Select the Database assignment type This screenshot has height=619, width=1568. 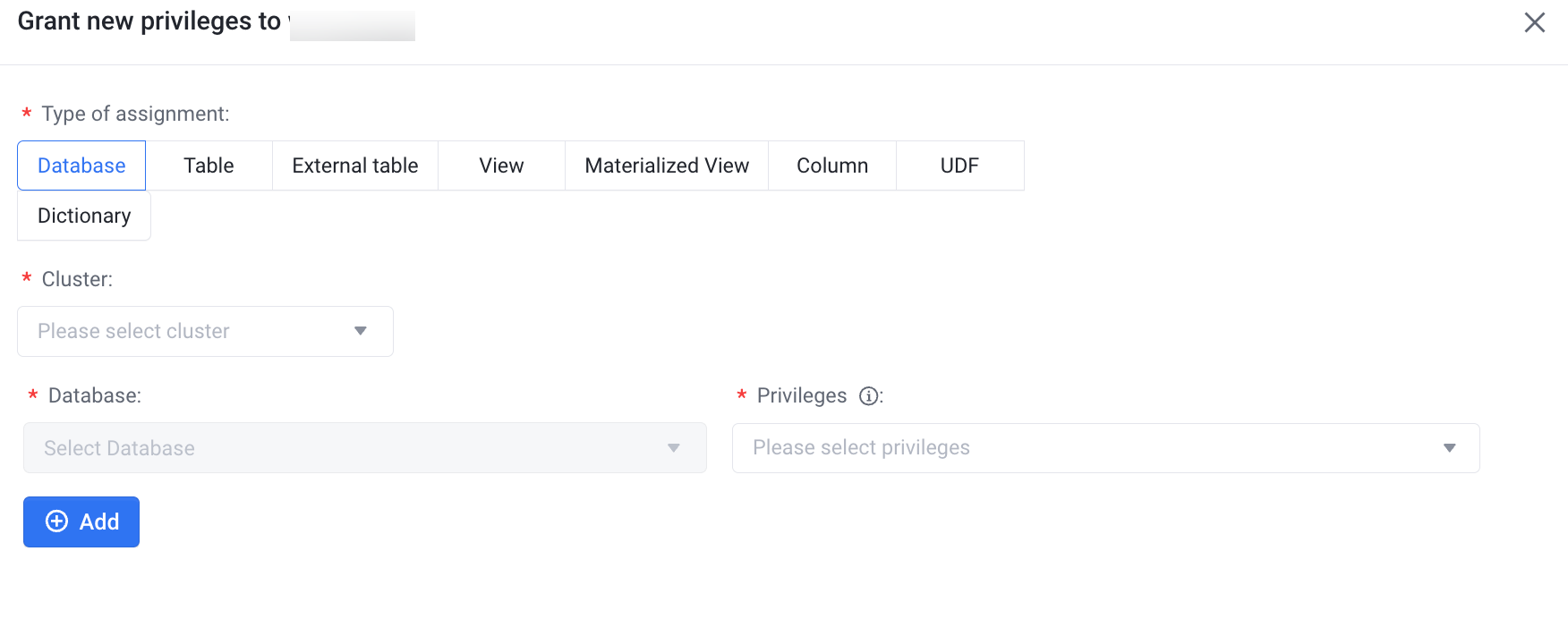click(x=81, y=165)
